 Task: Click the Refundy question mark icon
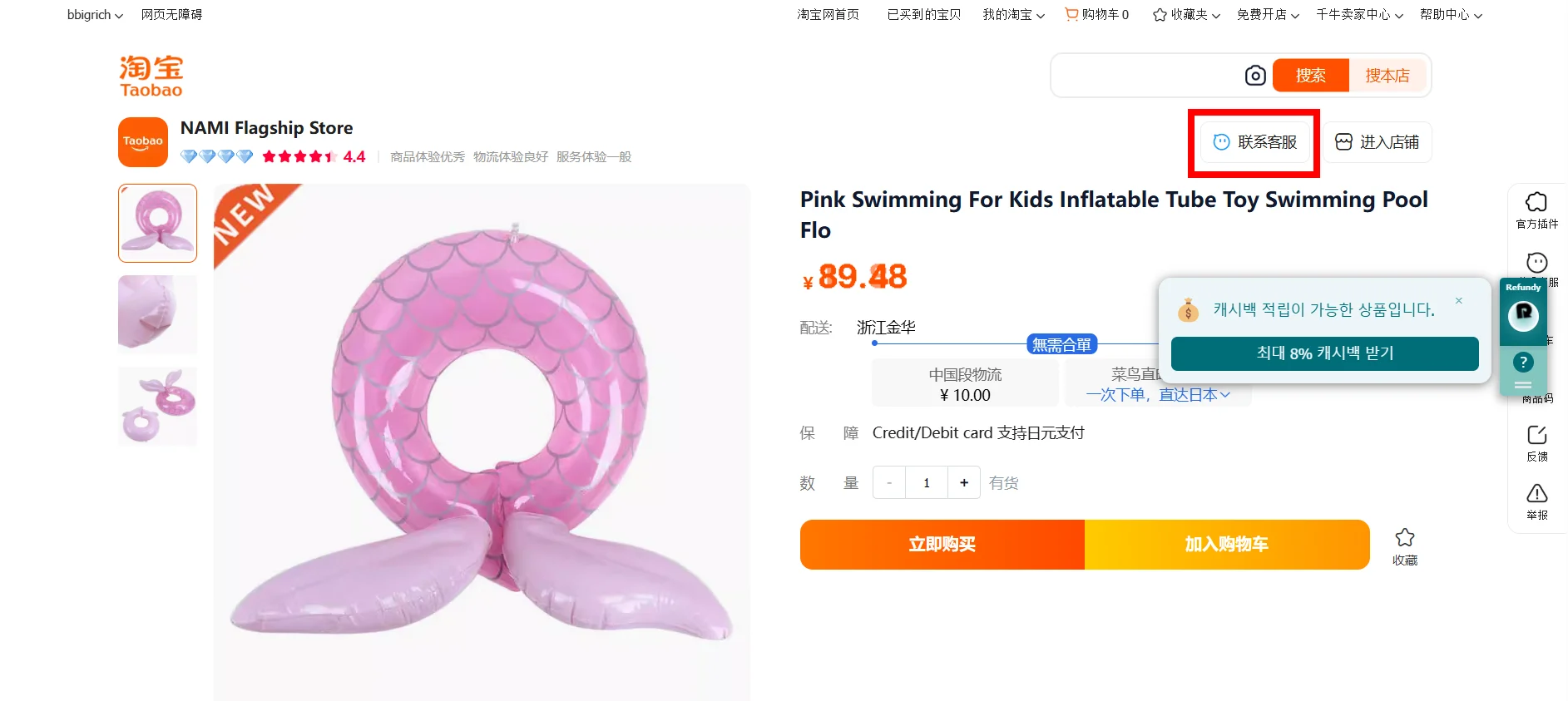coord(1523,363)
